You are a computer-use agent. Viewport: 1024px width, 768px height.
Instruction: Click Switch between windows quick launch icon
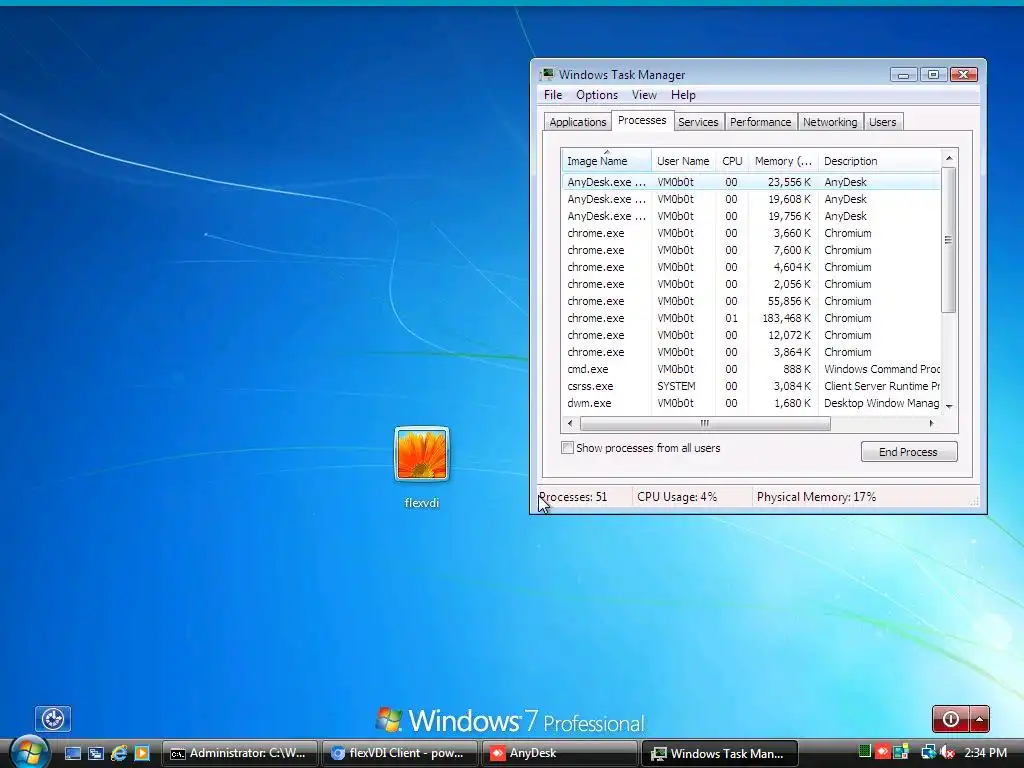[x=96, y=753]
